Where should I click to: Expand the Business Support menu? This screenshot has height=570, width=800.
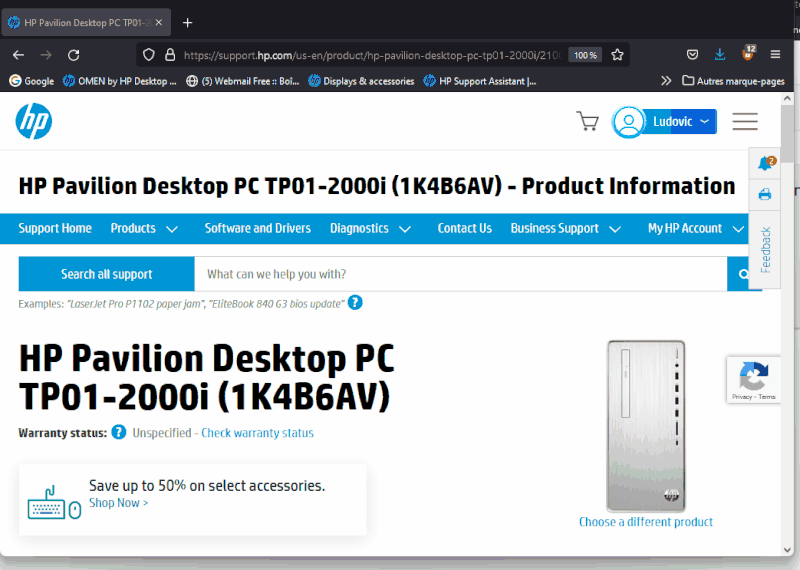566,228
